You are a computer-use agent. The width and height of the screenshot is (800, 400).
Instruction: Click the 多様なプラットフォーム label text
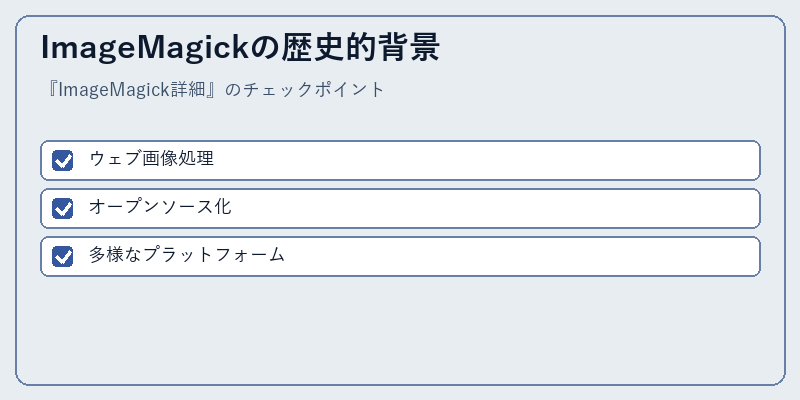point(187,255)
